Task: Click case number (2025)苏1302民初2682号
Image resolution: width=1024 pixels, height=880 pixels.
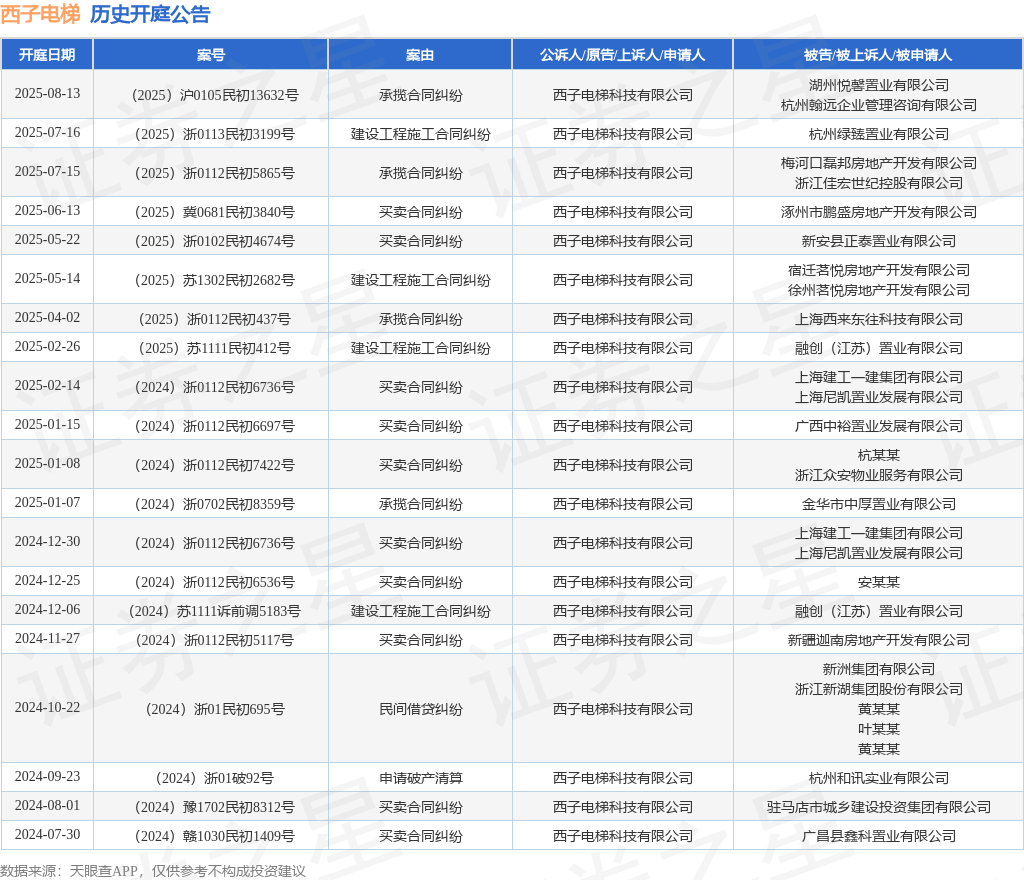Action: pos(215,281)
